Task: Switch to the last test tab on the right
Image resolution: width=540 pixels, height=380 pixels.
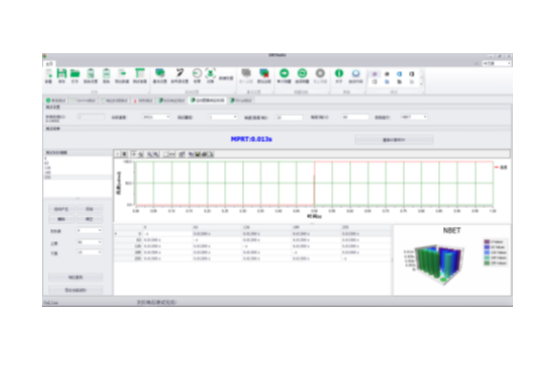Action: [x=241, y=100]
